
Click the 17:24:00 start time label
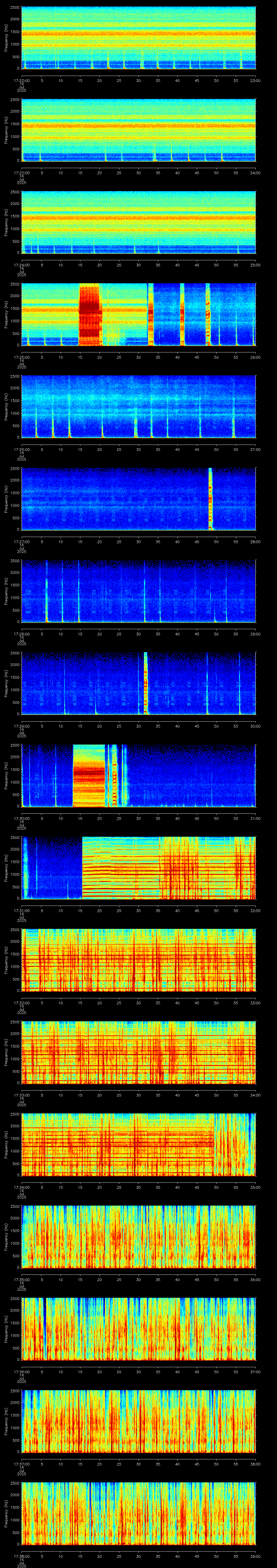21,265
